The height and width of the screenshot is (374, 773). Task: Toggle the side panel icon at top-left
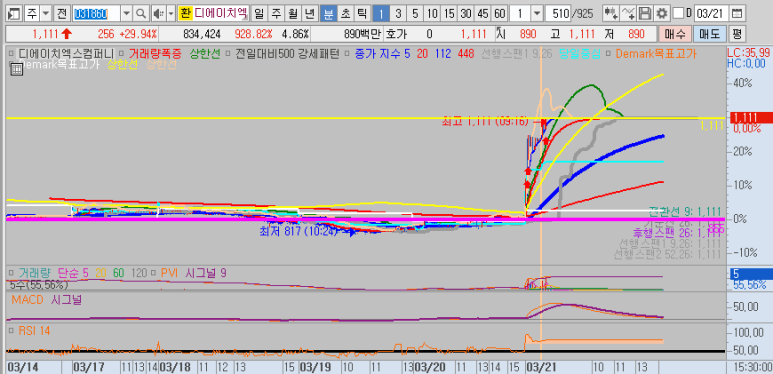[x=15, y=13]
